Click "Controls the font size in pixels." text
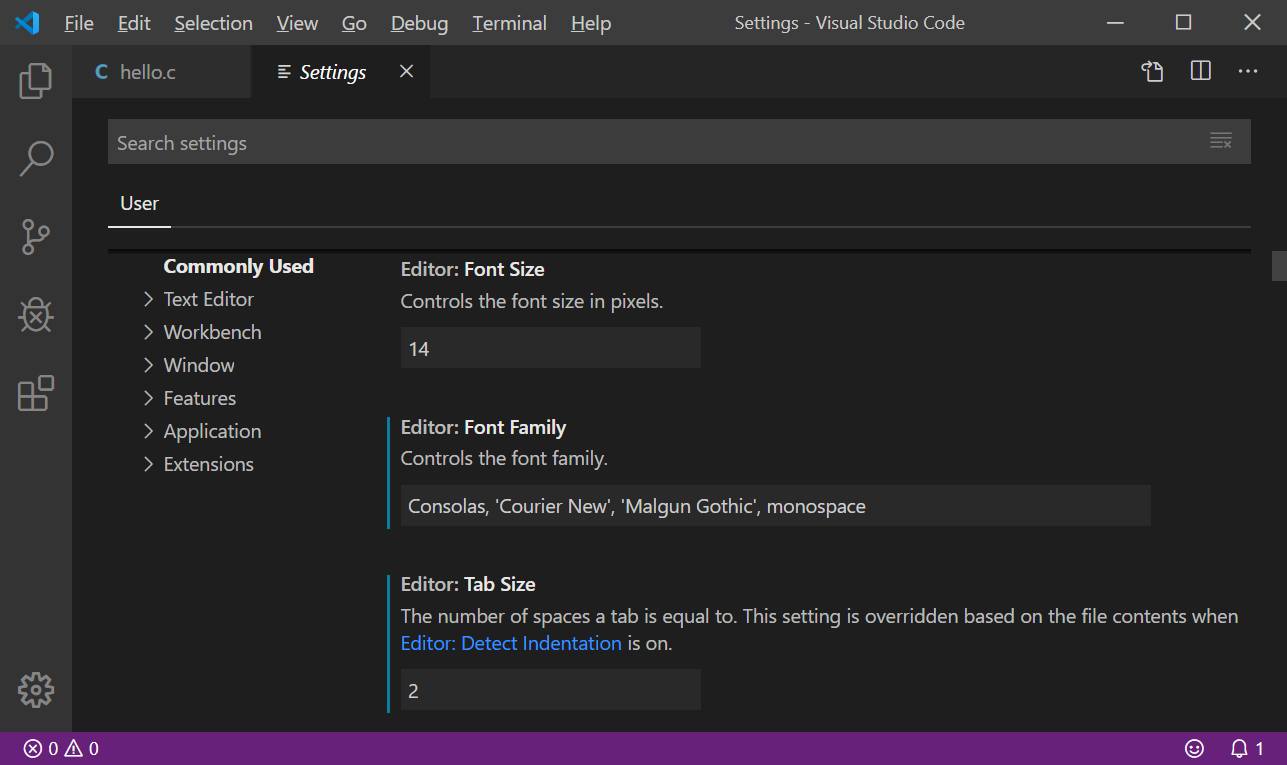1287x765 pixels. coord(531,301)
